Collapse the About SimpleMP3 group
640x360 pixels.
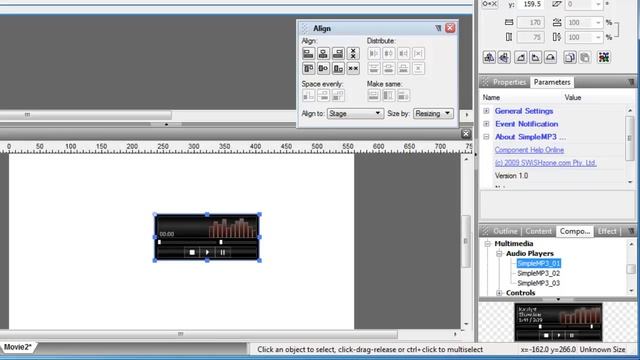[x=486, y=137]
